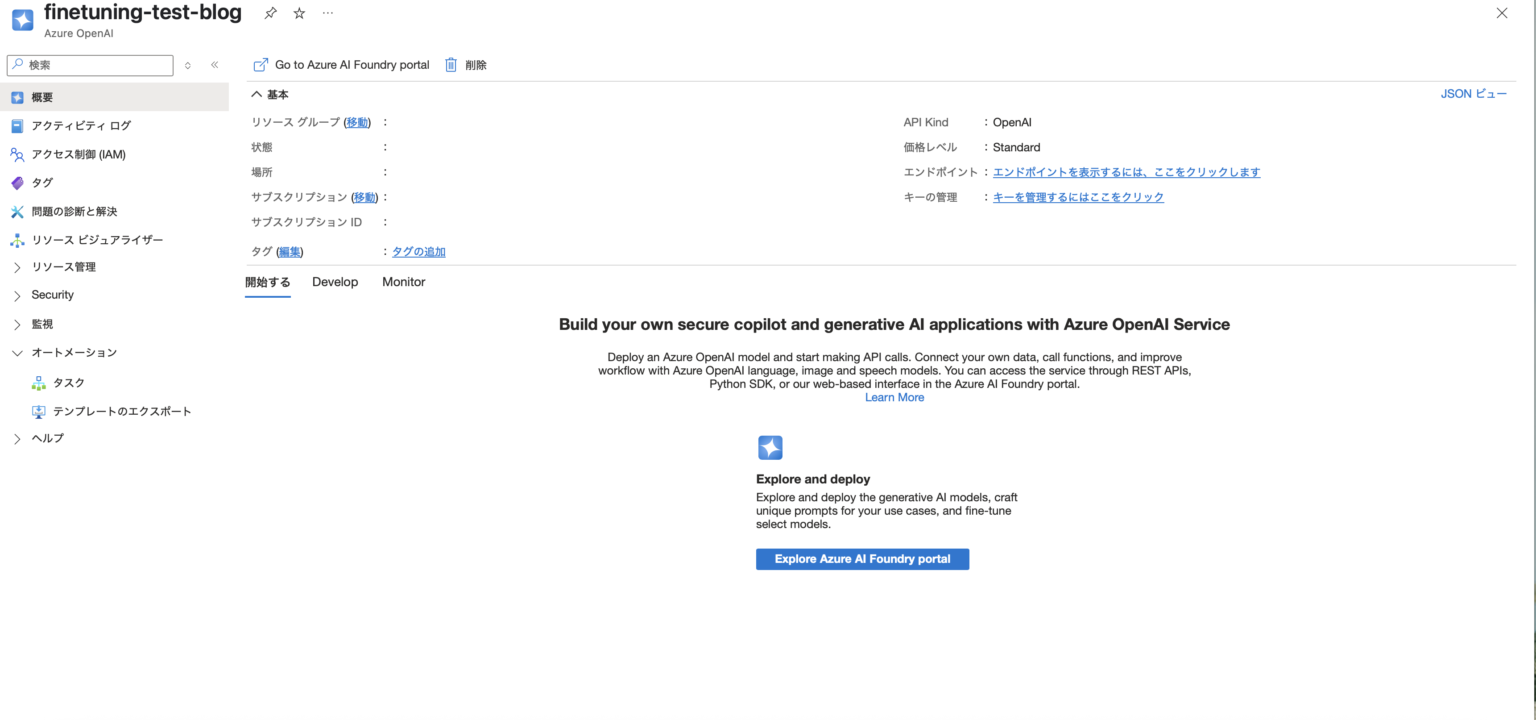Add this resource to favorites
Image resolution: width=1536 pixels, height=720 pixels.
[298, 13]
